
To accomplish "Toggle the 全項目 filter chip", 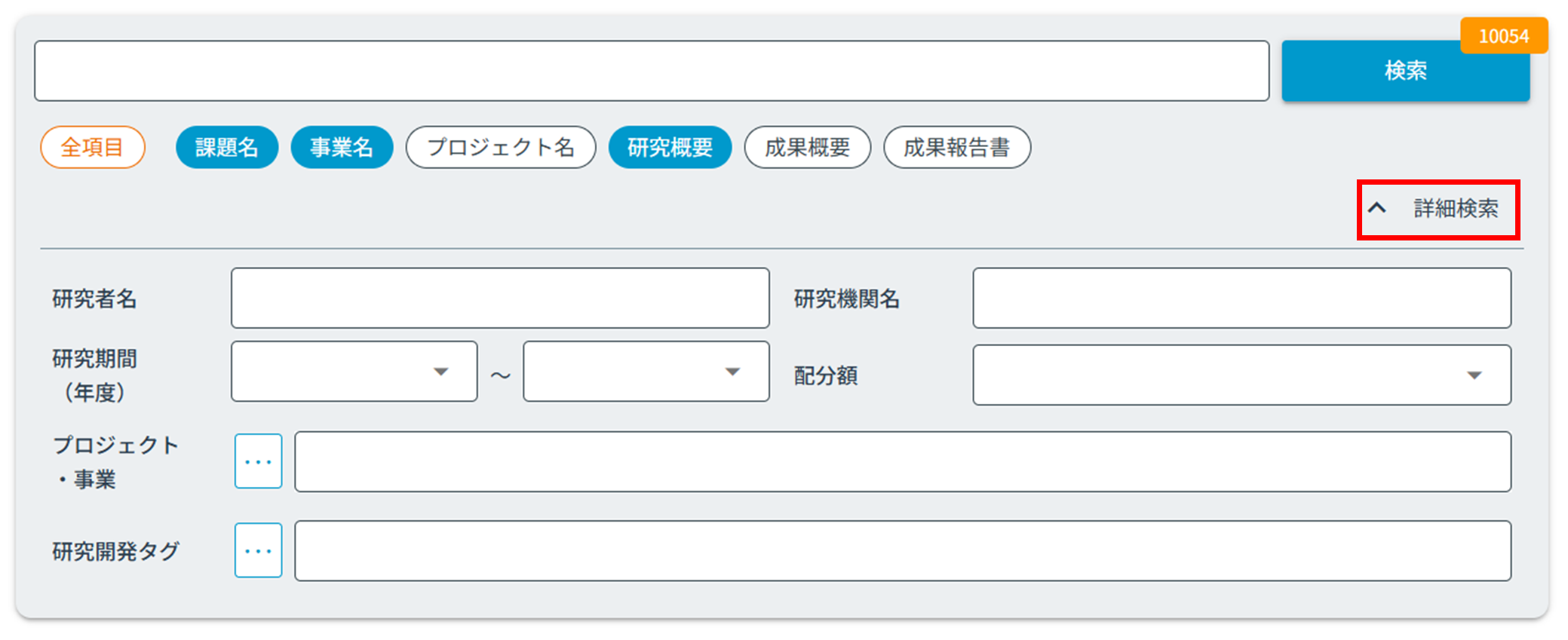I will [x=93, y=147].
